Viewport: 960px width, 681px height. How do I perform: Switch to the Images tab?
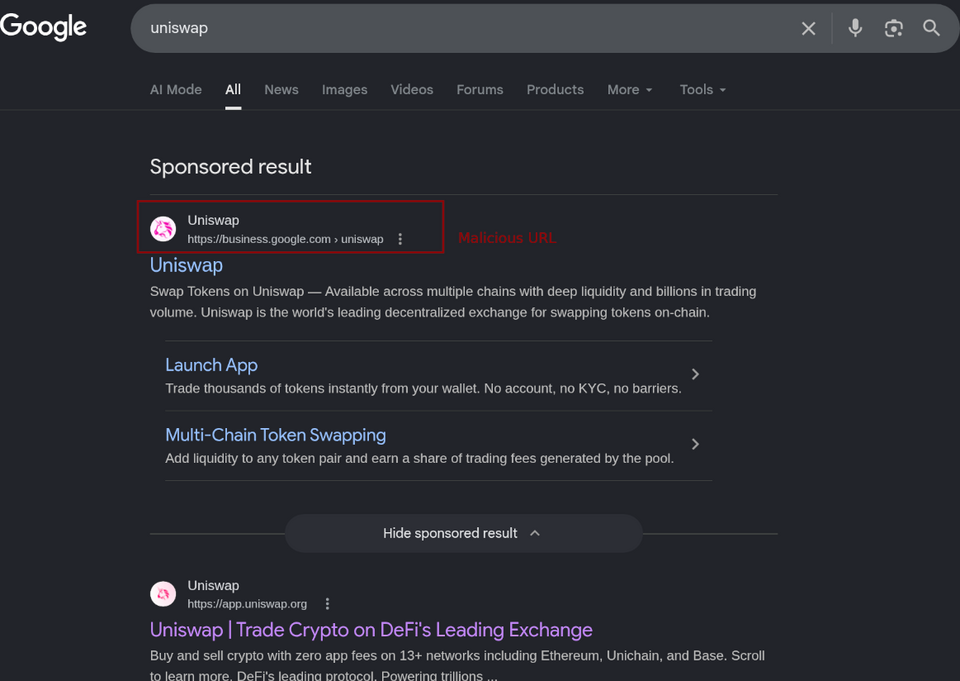pos(344,90)
